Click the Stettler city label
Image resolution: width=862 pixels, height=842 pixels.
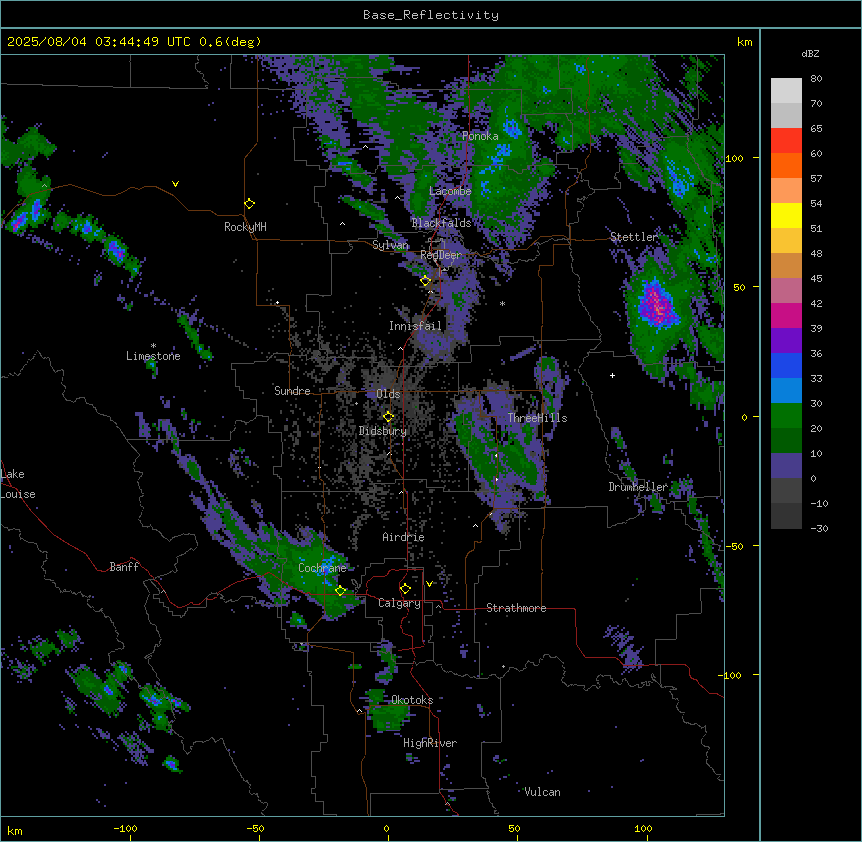pos(634,237)
